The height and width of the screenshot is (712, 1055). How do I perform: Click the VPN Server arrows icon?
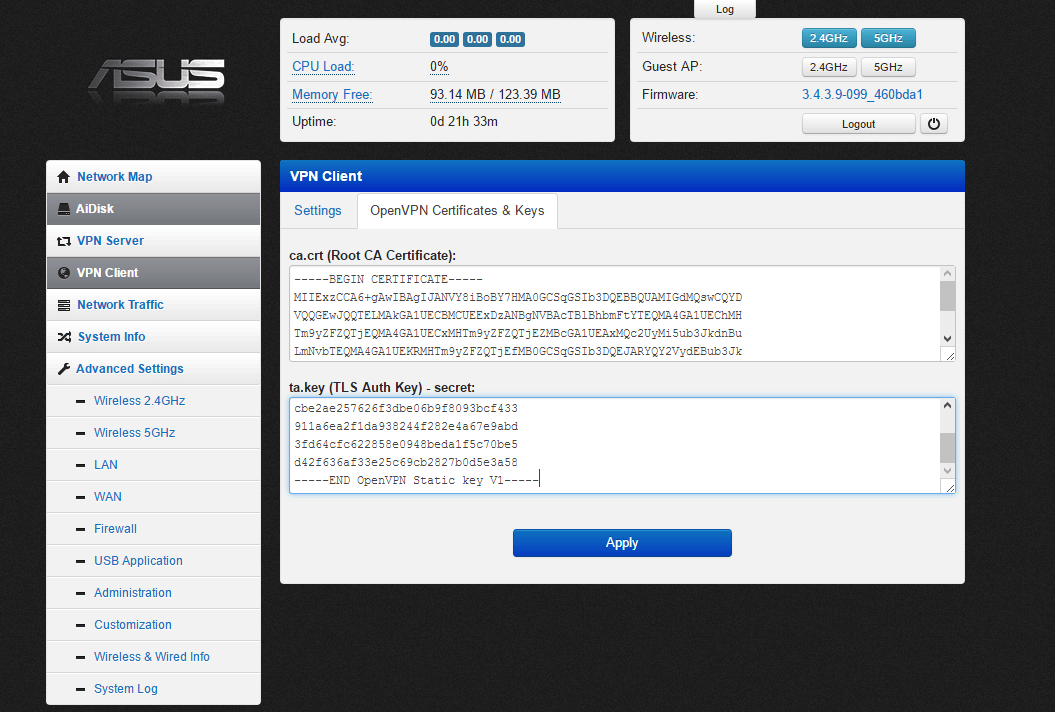click(64, 241)
